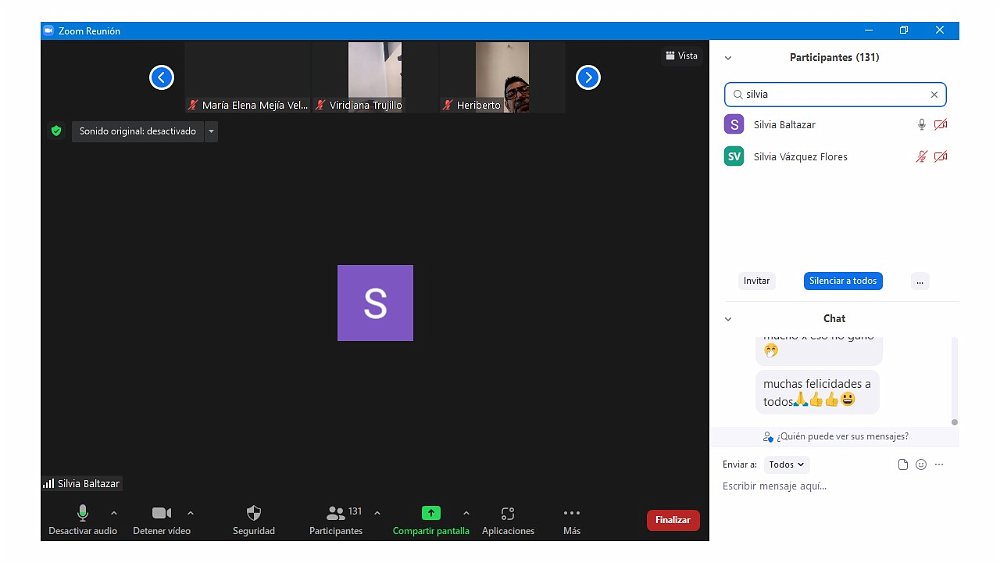Open the Aplicaciones icon in toolbar
1000x563 pixels.
508,513
